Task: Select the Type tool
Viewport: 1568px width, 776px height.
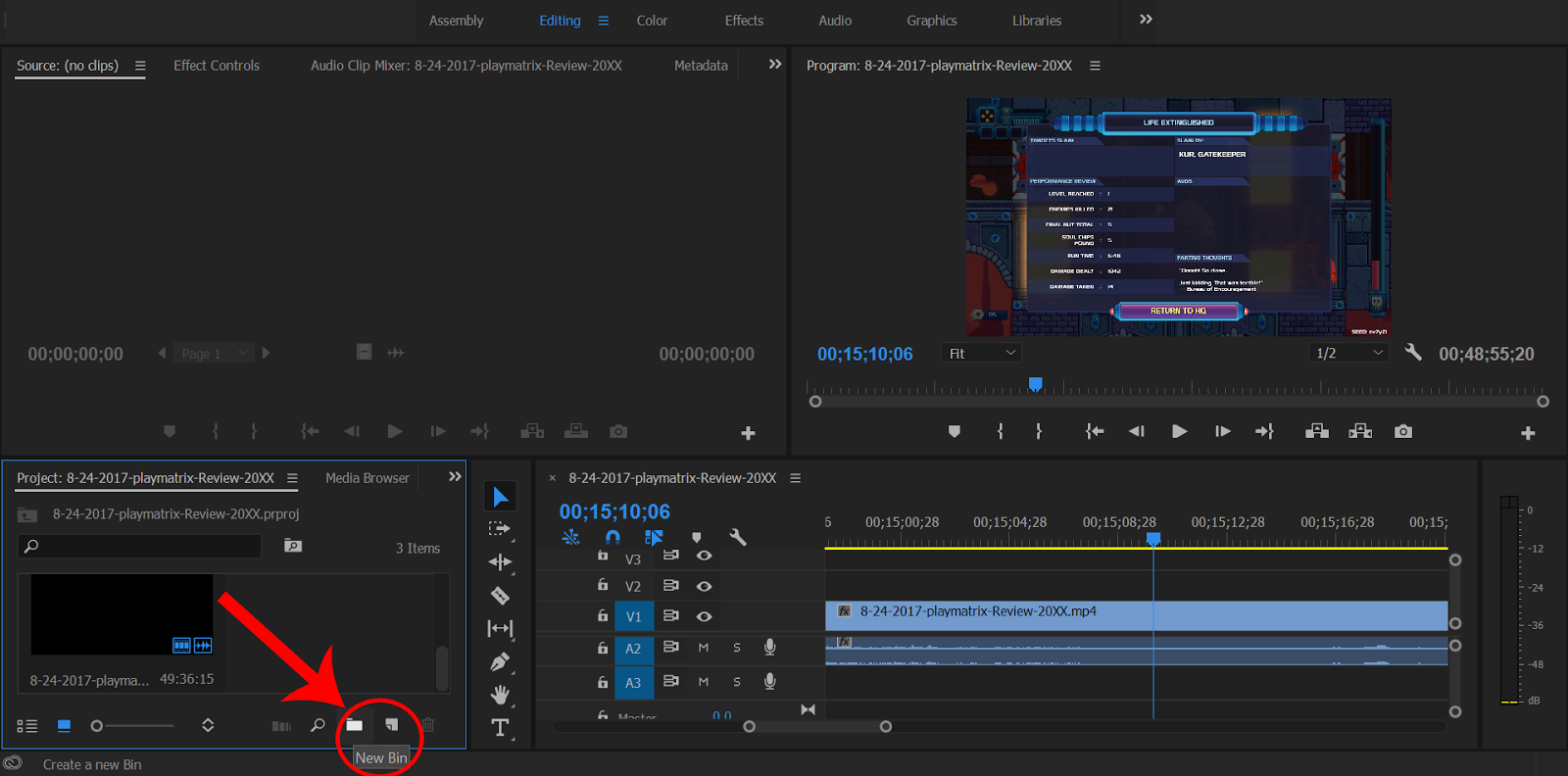Action: [x=500, y=728]
